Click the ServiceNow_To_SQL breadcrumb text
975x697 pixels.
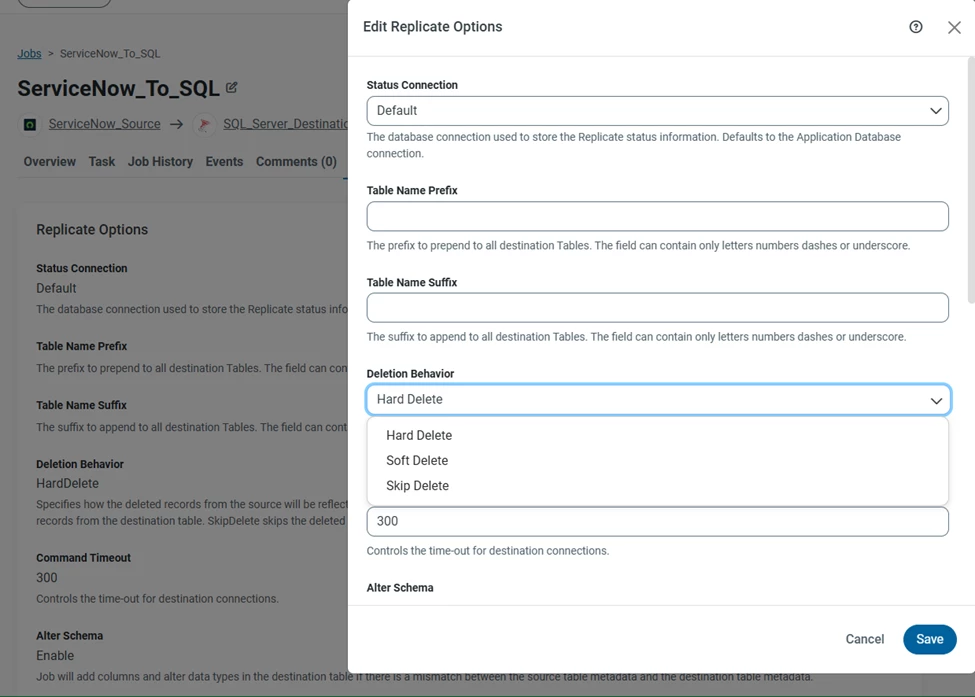[109, 53]
